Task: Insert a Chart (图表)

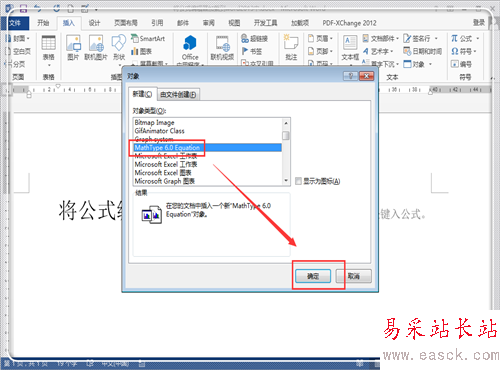Action: click(141, 51)
